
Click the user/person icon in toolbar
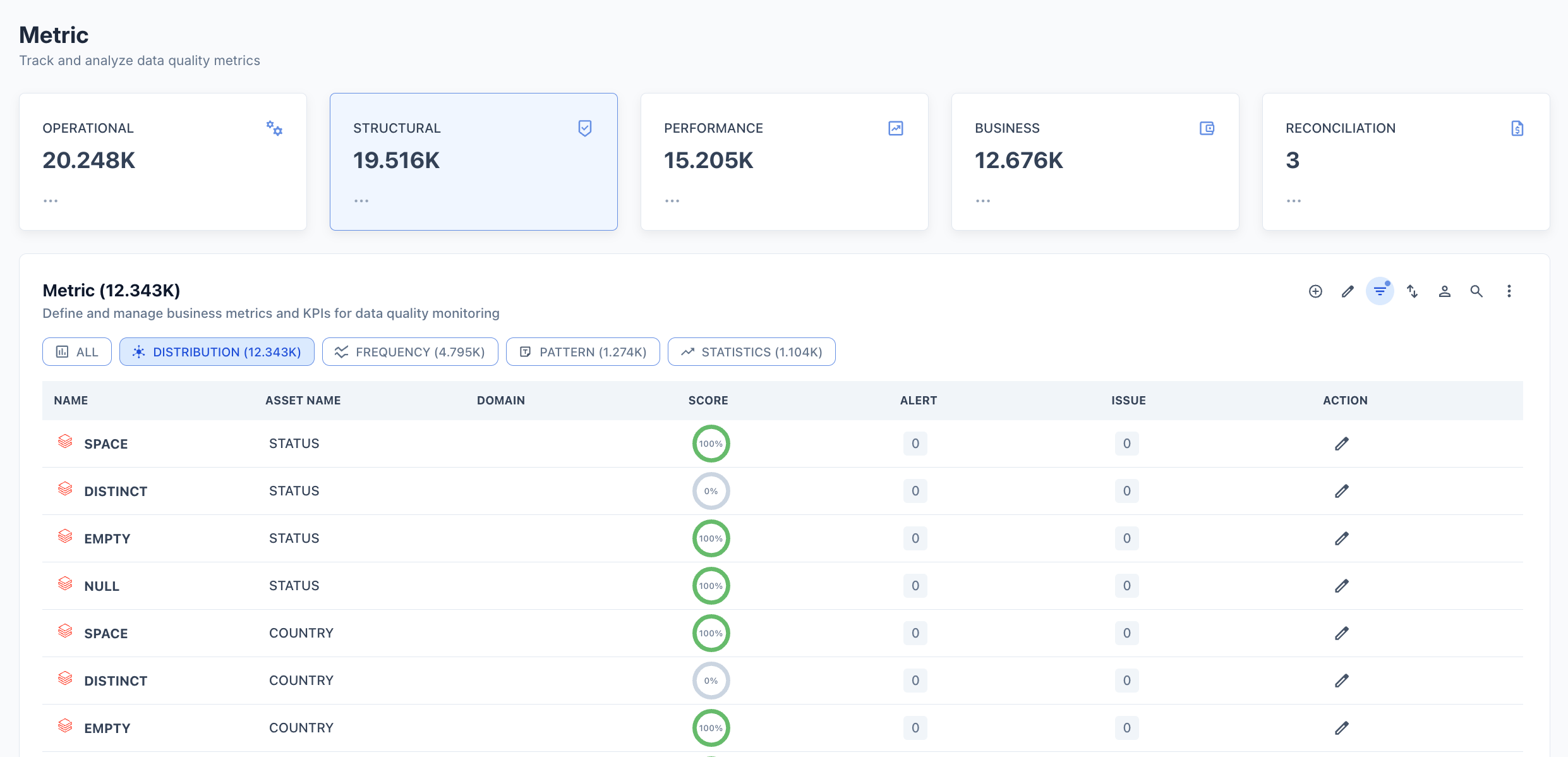[1444, 291]
